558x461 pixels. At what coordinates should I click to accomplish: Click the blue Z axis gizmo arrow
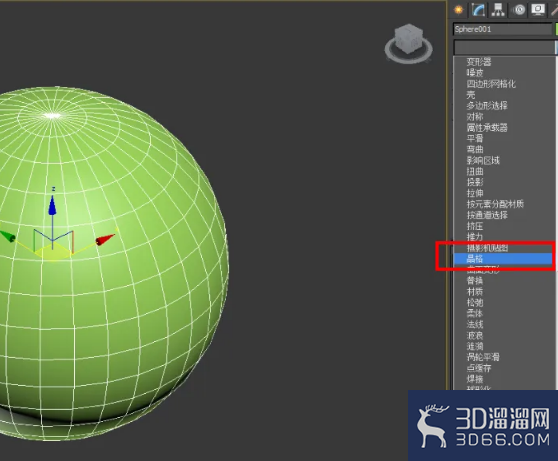53,205
